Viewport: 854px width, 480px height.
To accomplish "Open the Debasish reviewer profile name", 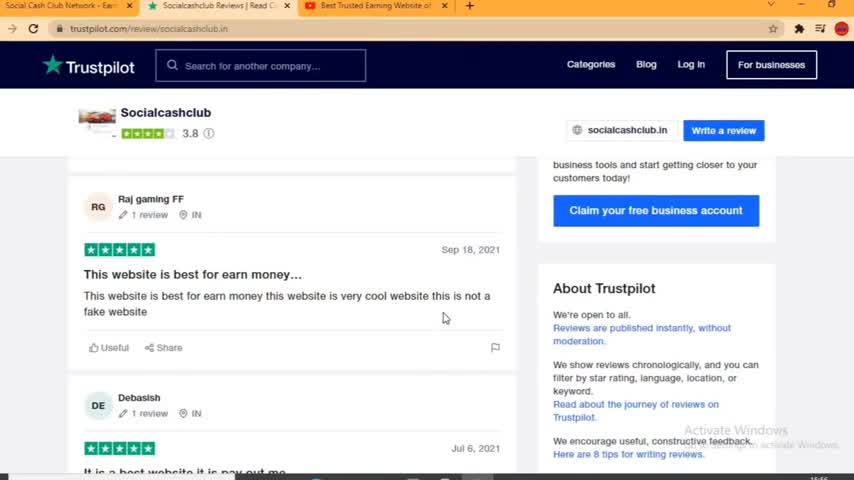I will click(139, 398).
